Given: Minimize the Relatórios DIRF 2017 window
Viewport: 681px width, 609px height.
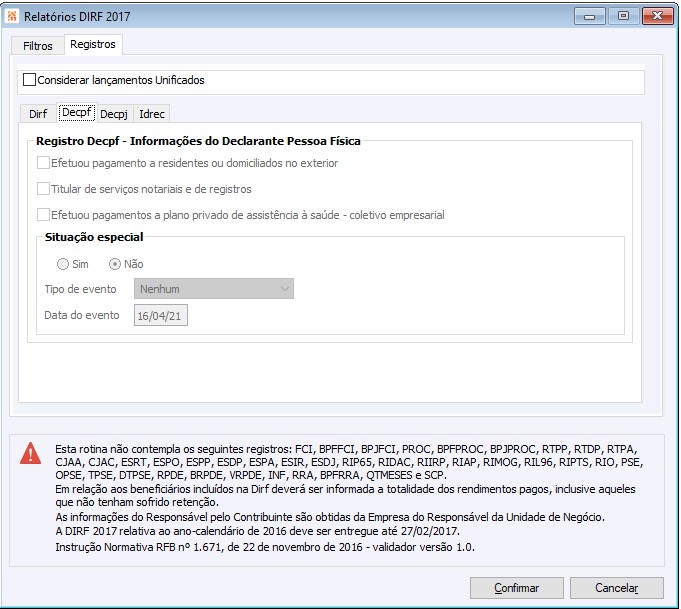Looking at the screenshot, I should [x=594, y=15].
